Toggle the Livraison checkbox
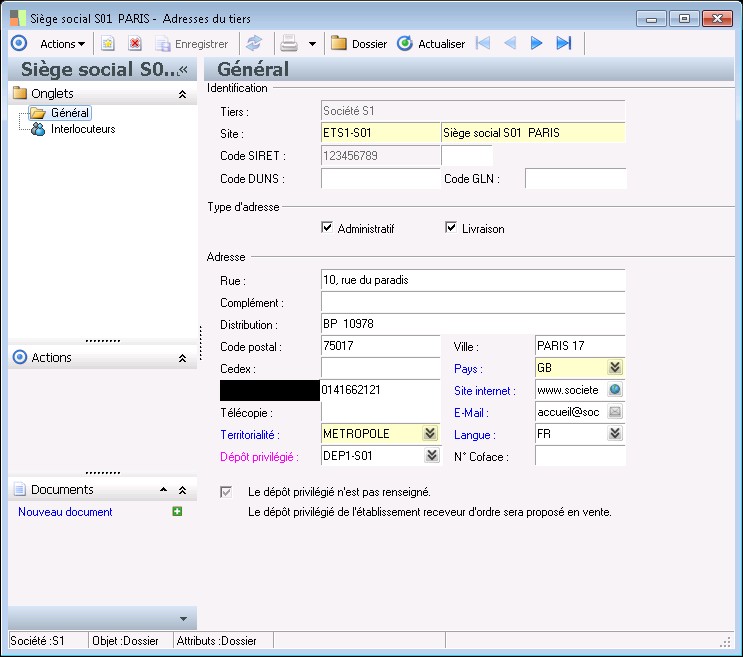The width and height of the screenshot is (743, 657). click(x=451, y=228)
